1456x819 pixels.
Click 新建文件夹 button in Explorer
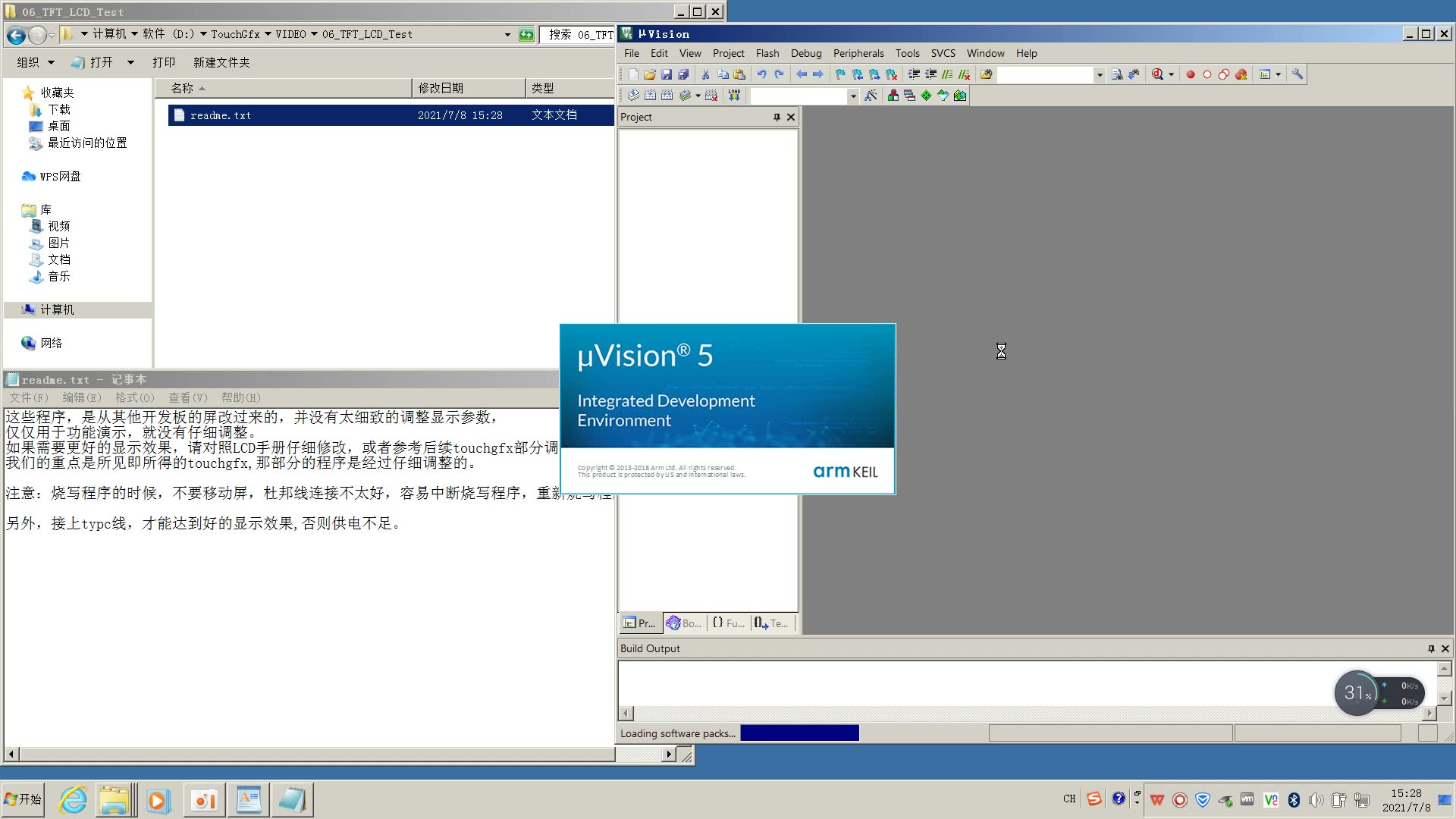pyautogui.click(x=221, y=62)
